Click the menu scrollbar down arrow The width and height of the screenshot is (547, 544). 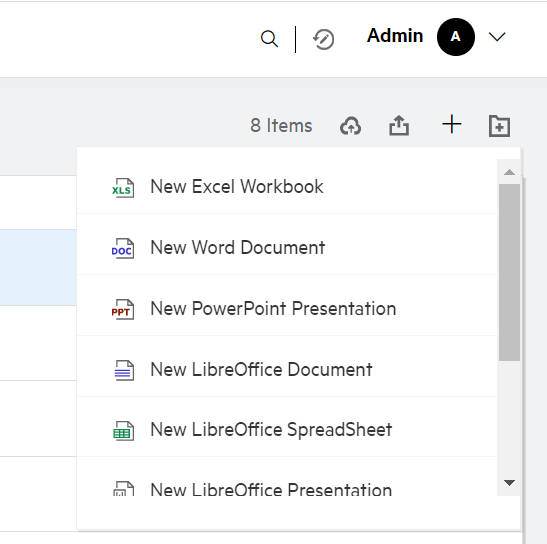(x=509, y=483)
